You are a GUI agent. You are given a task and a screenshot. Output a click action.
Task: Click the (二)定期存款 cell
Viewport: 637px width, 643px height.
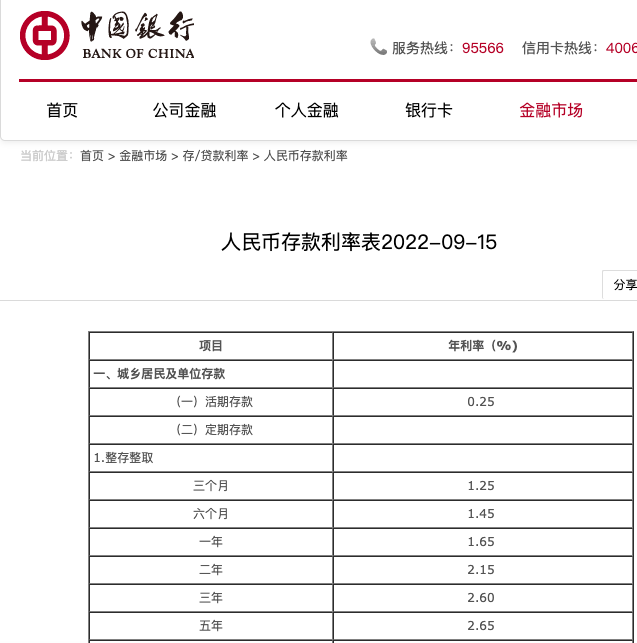click(211, 430)
